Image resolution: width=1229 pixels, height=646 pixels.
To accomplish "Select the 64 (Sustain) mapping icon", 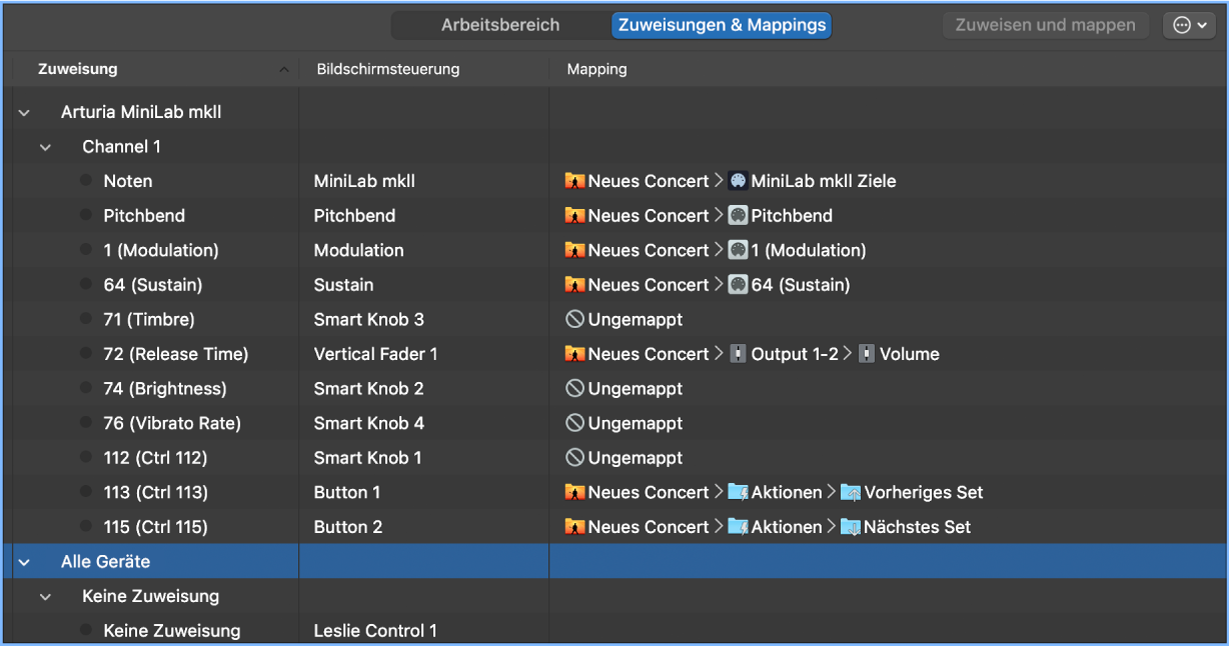I will 739,284.
